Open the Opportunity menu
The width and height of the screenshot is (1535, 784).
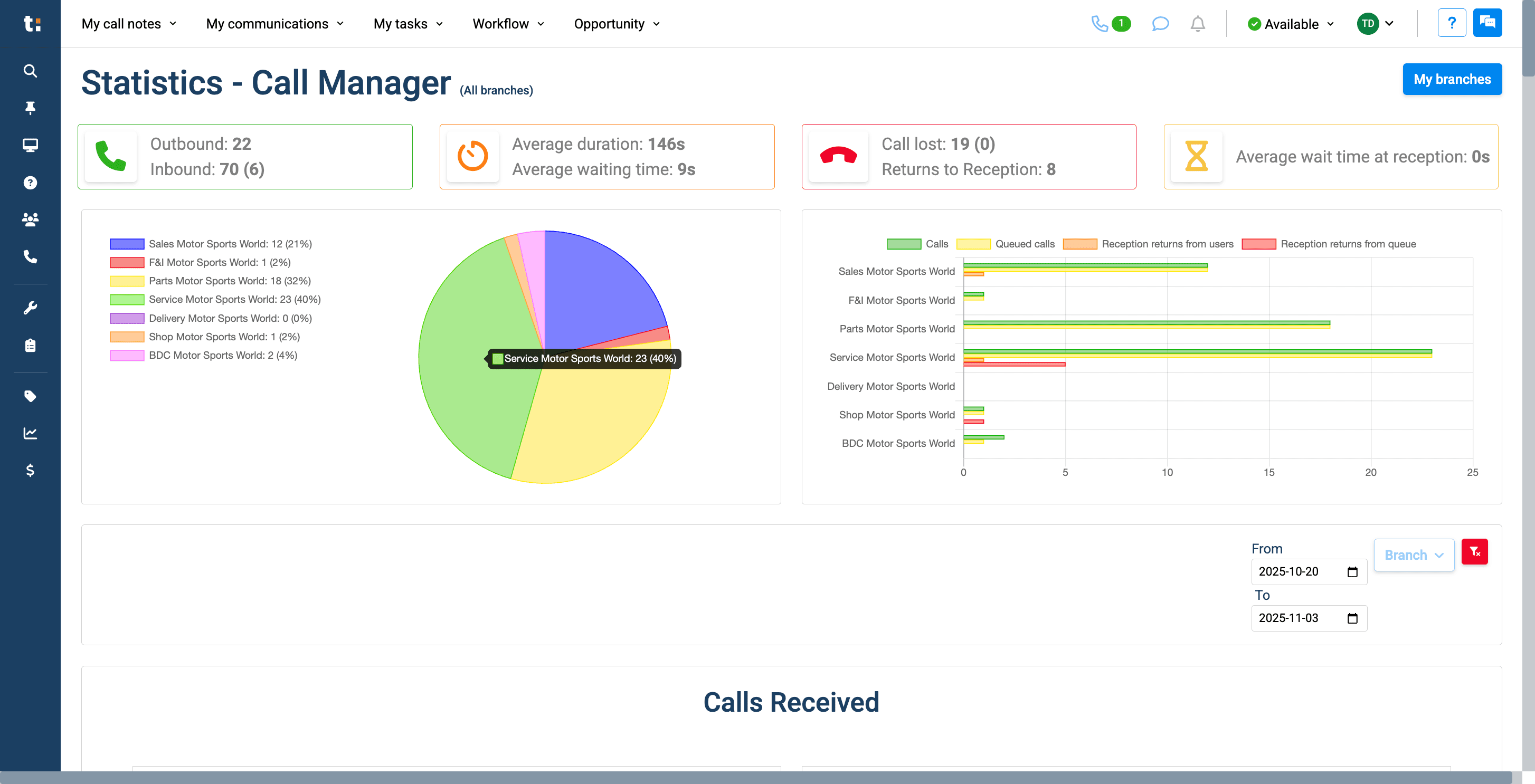(x=618, y=24)
